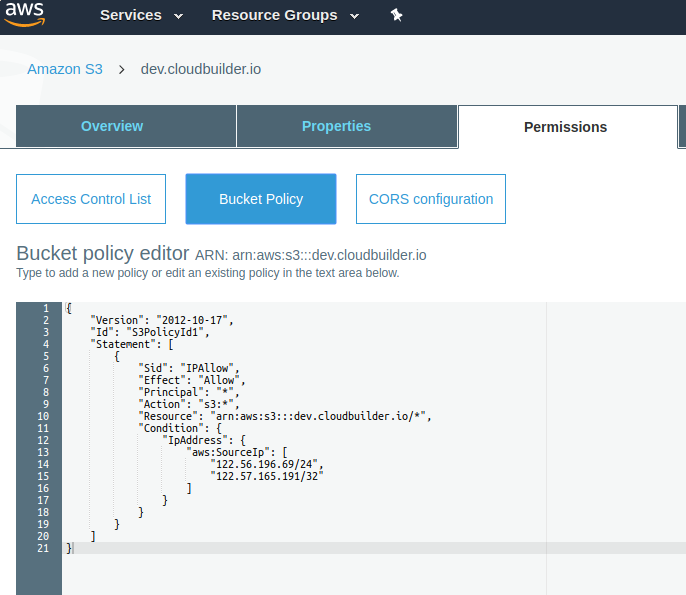
Task: Open the Services dropdown menu
Action: pos(141,15)
